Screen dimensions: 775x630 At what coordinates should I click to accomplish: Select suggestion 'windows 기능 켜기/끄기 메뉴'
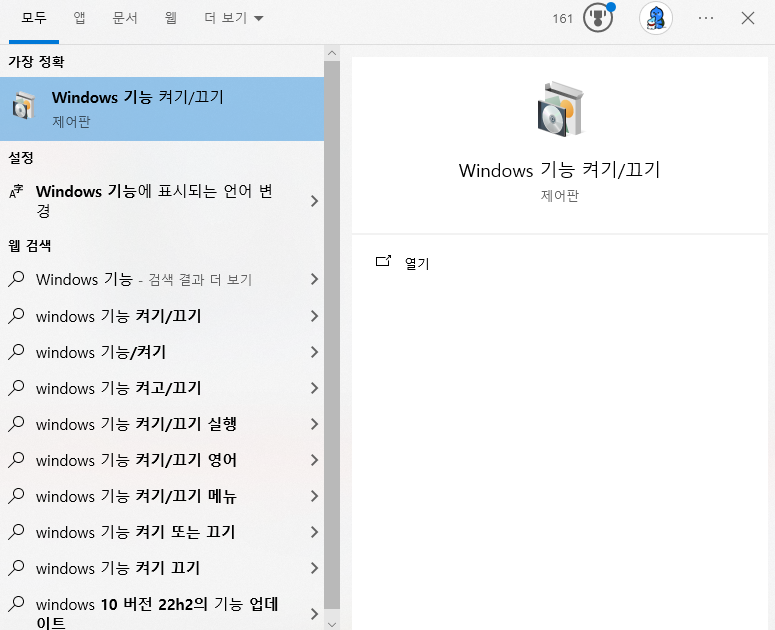click(x=162, y=496)
